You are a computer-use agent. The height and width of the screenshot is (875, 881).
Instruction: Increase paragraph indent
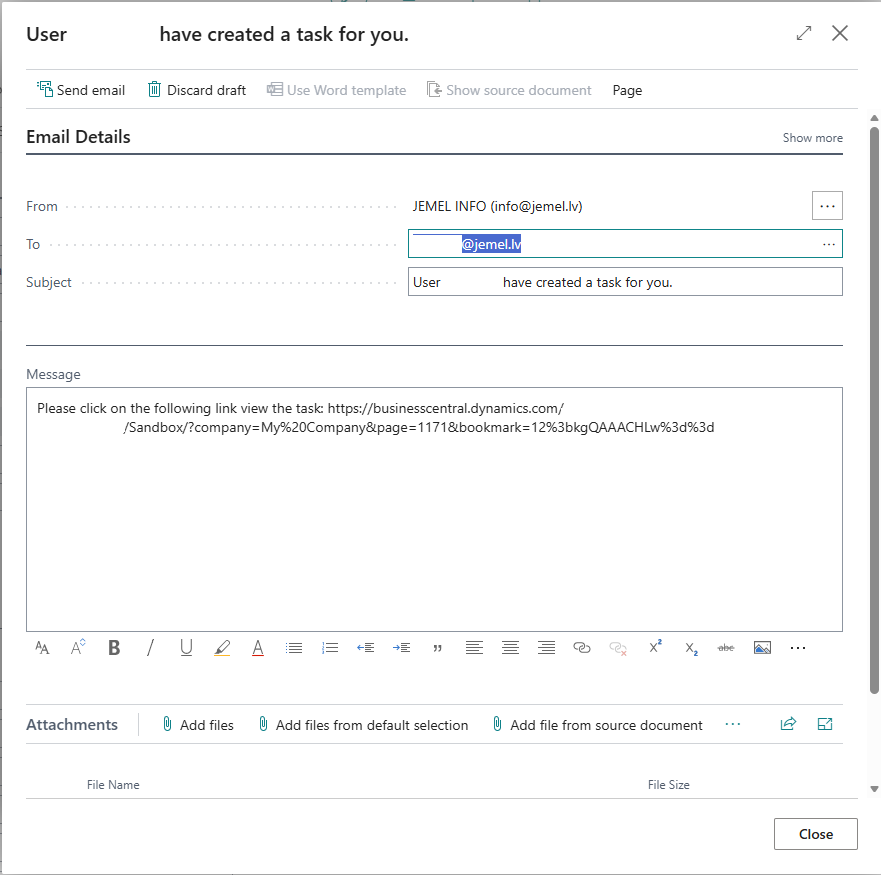point(402,648)
